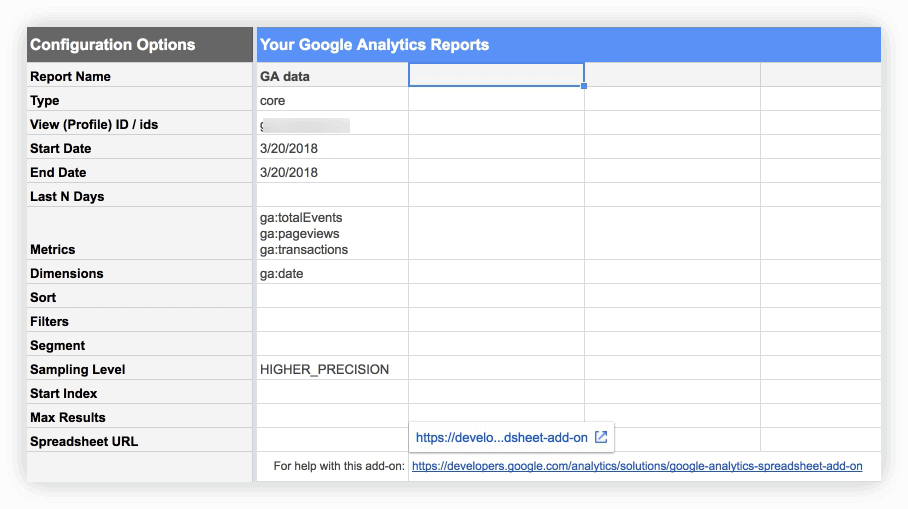Select the End Date value 3/20/2018

tap(332, 172)
